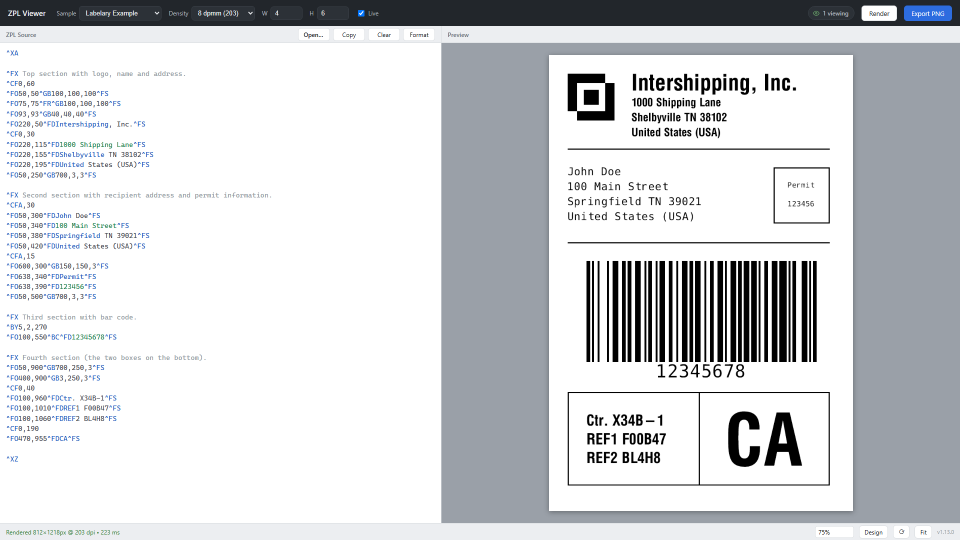The width and height of the screenshot is (960, 540).
Task: Click the 'Top section with logo' comment line
Action: pos(96,73)
